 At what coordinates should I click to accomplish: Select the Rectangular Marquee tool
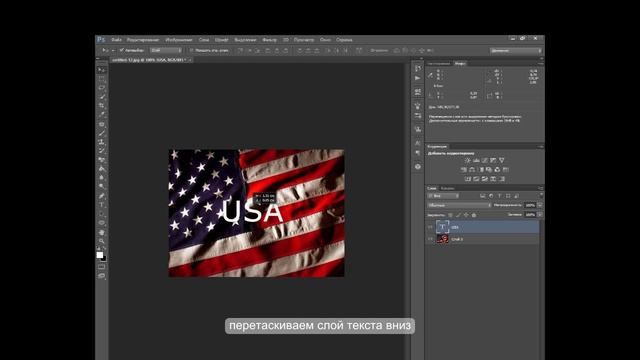tap(101, 79)
